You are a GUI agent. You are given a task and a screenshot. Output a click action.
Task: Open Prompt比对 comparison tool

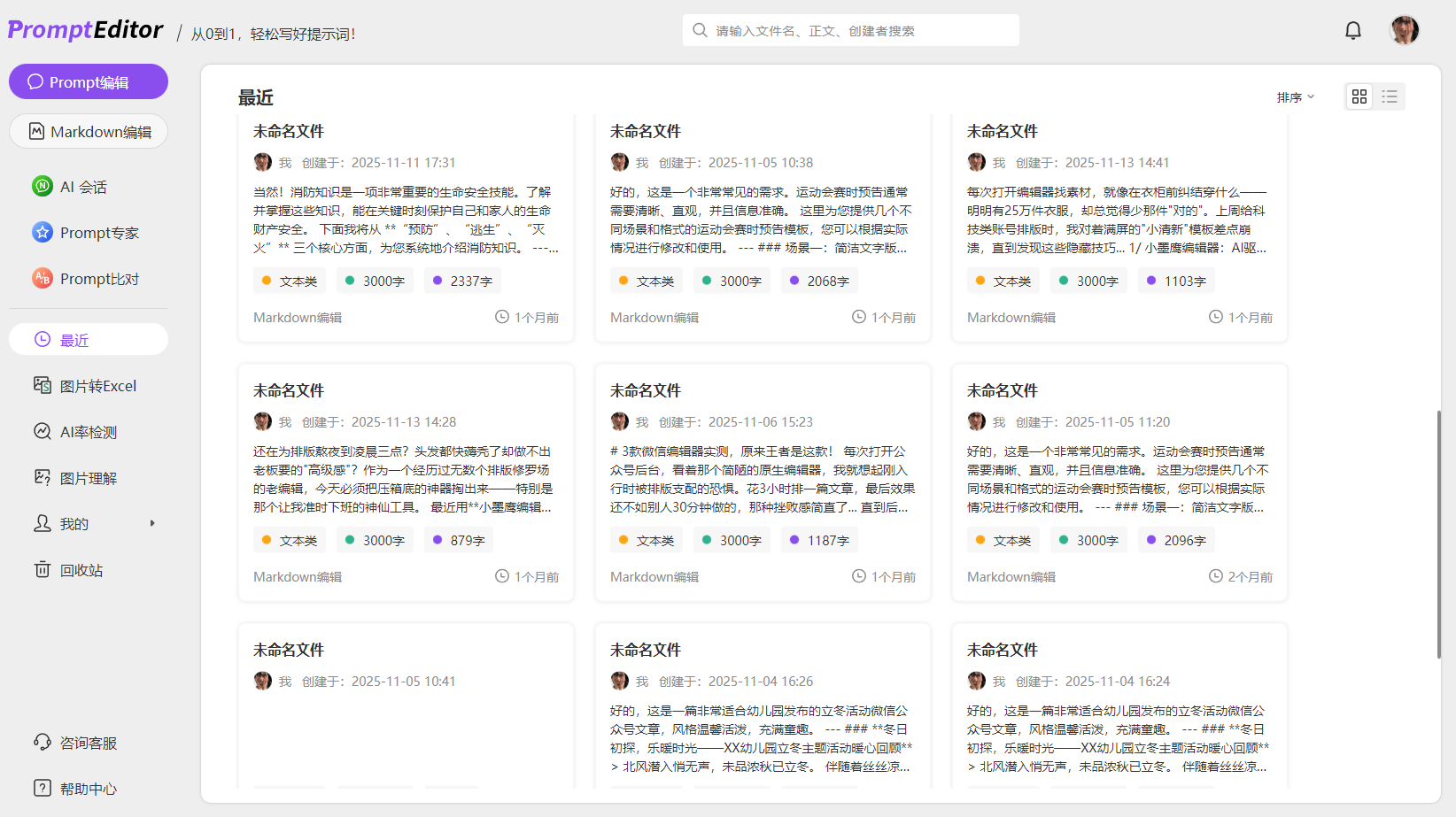(x=98, y=279)
